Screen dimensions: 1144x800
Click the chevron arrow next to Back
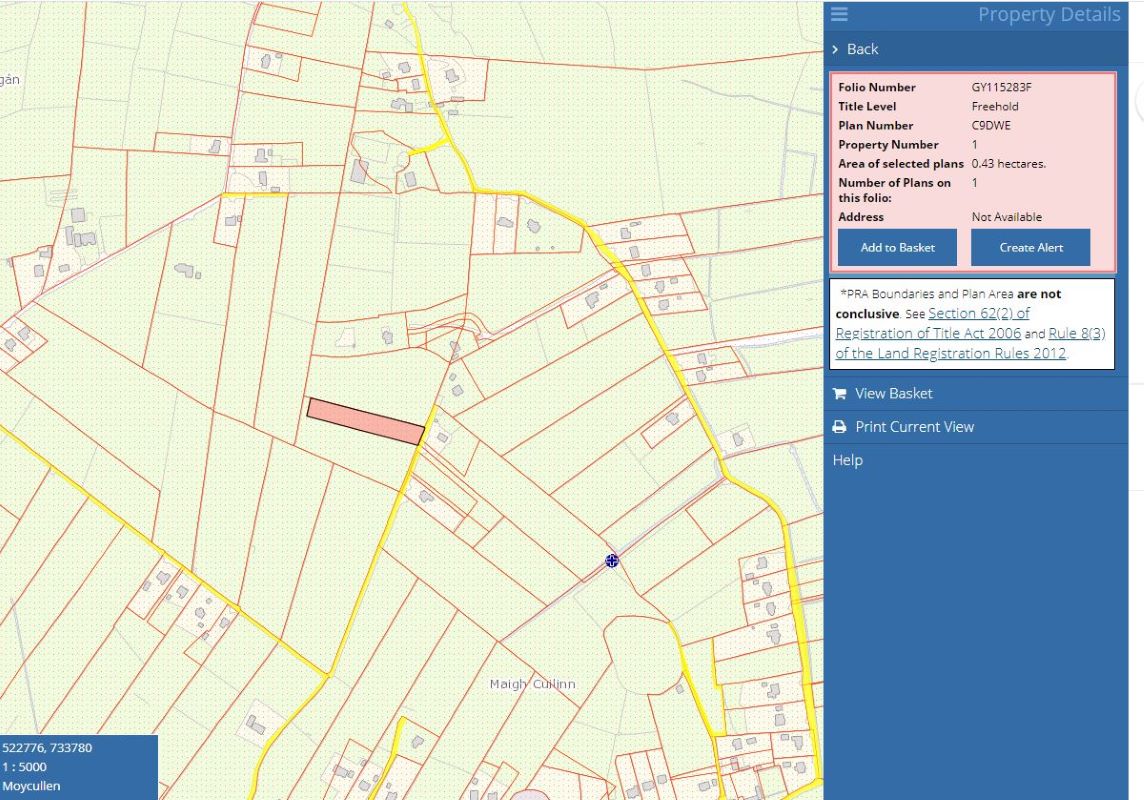click(x=836, y=48)
